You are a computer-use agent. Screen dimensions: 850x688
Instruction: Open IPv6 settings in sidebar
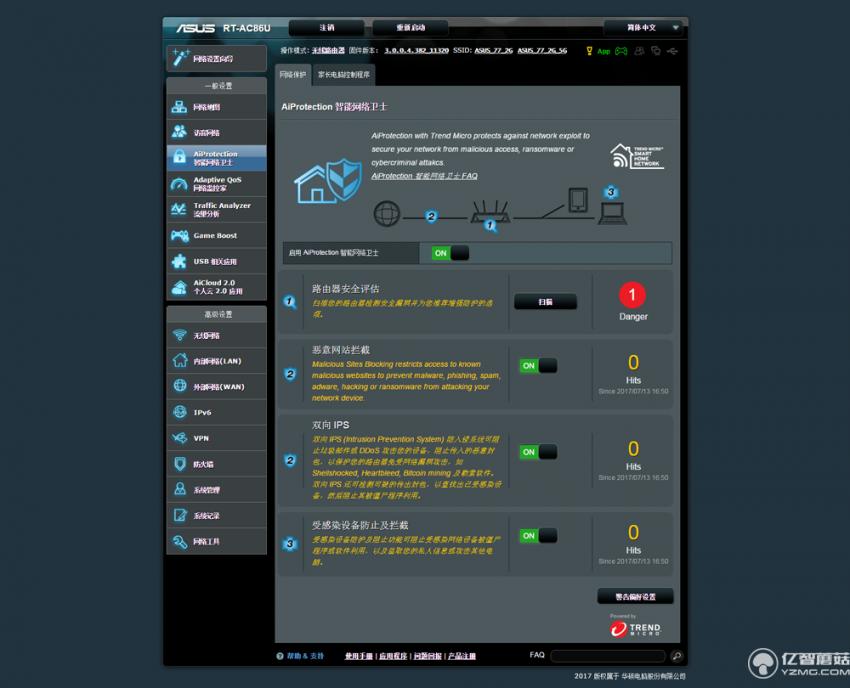click(216, 412)
